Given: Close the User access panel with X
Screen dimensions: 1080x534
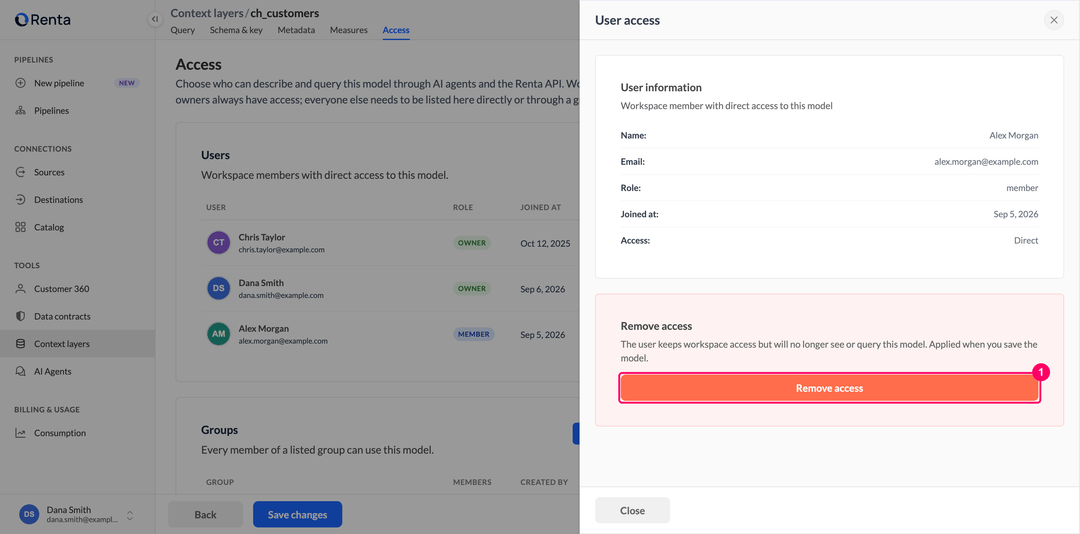Looking at the screenshot, I should coord(1054,20).
